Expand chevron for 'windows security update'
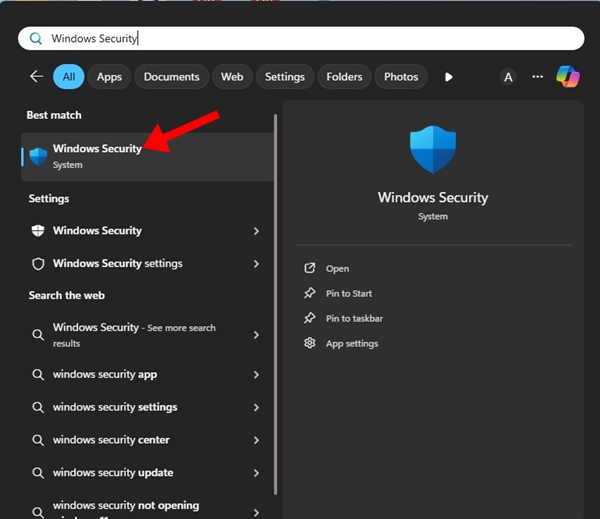Viewport: 600px width, 519px height. (256, 473)
